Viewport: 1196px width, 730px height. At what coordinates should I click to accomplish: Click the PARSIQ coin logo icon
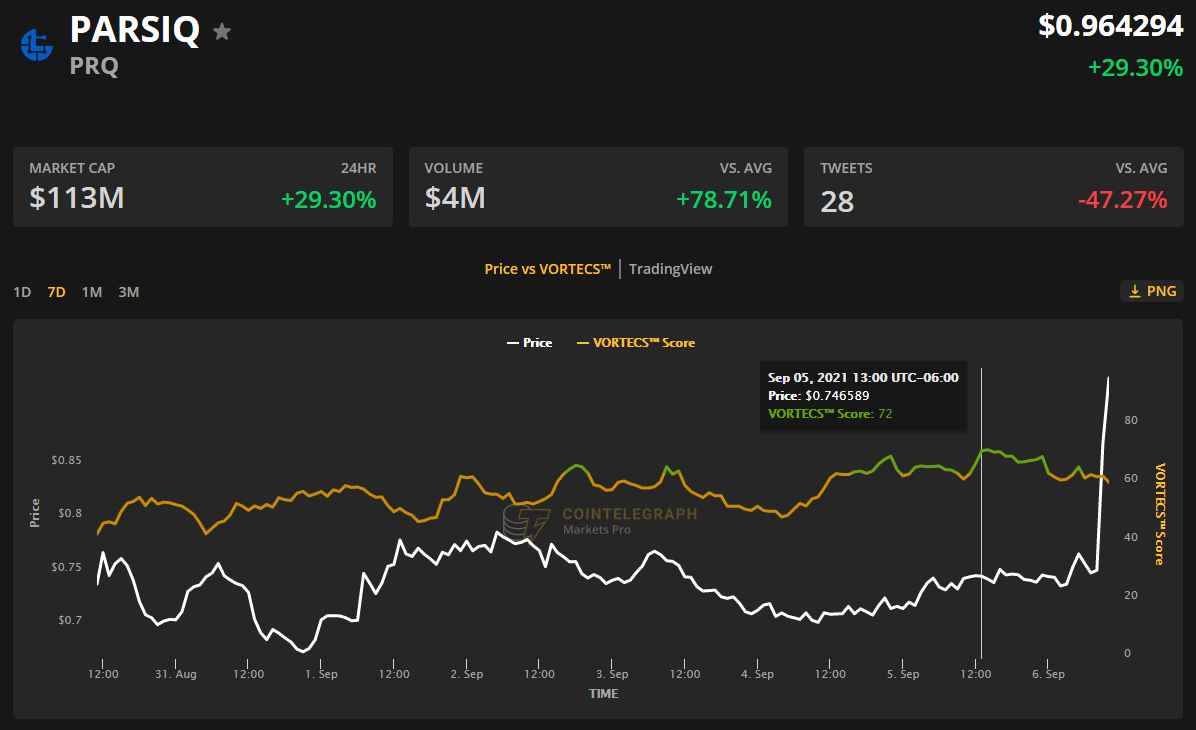click(x=37, y=45)
